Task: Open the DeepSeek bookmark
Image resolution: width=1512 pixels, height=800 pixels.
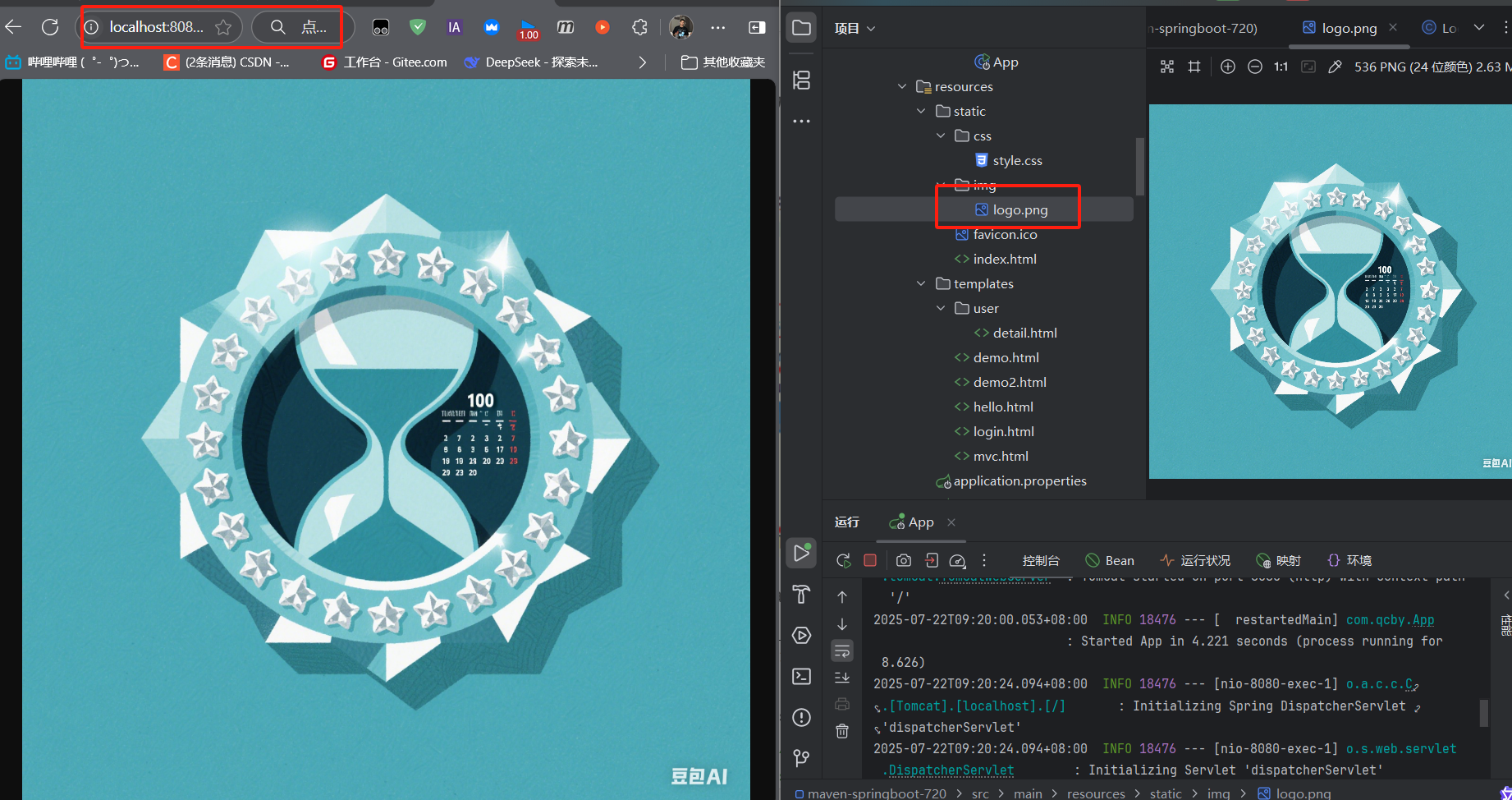Action: 530,62
